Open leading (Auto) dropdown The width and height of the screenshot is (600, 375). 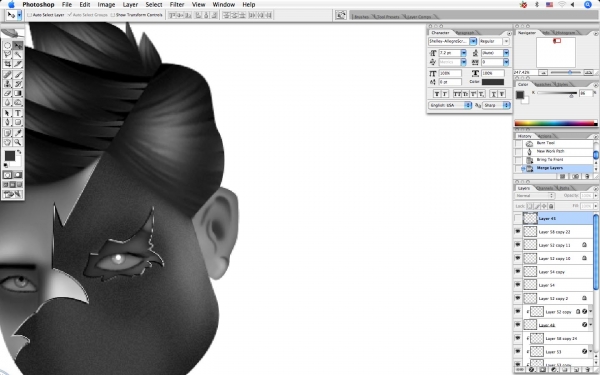(x=506, y=53)
